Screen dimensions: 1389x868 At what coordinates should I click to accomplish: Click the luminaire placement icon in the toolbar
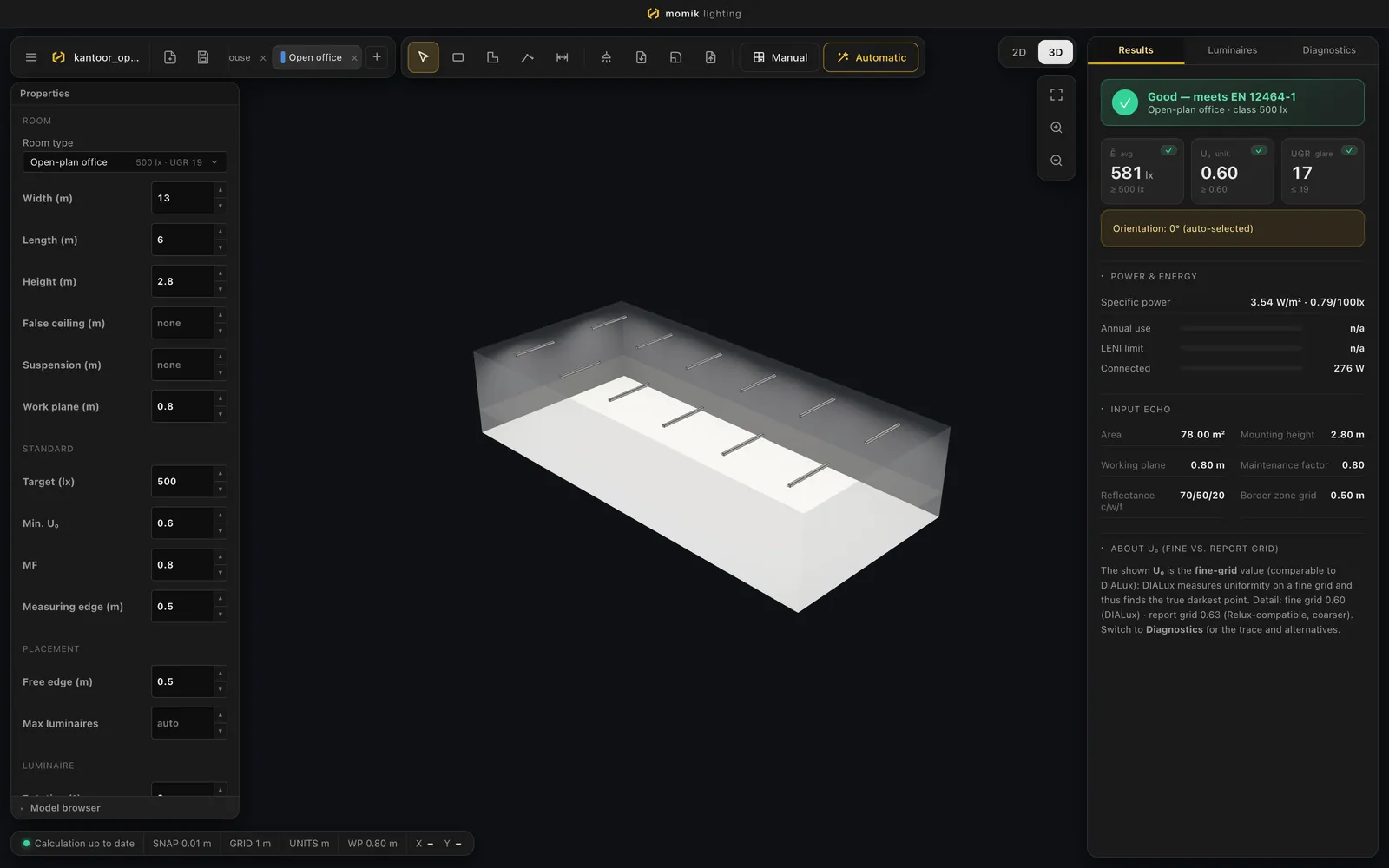point(607,57)
